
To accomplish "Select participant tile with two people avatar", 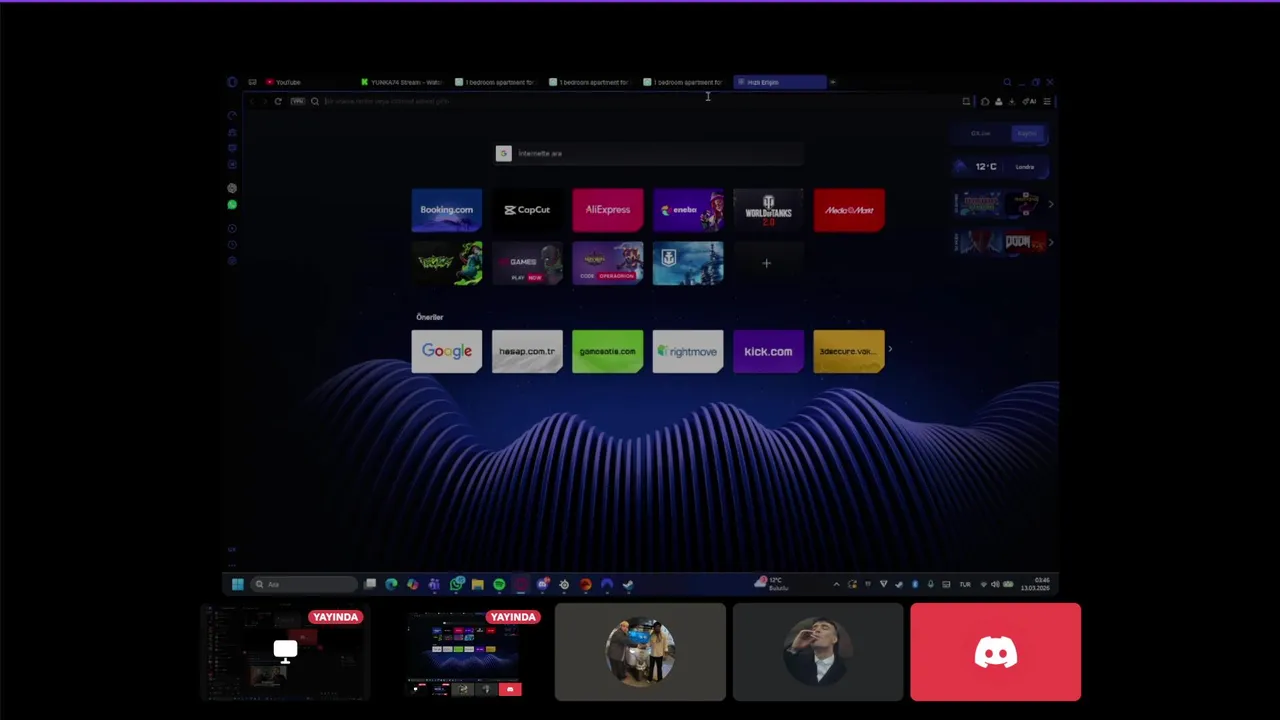I will tap(640, 652).
